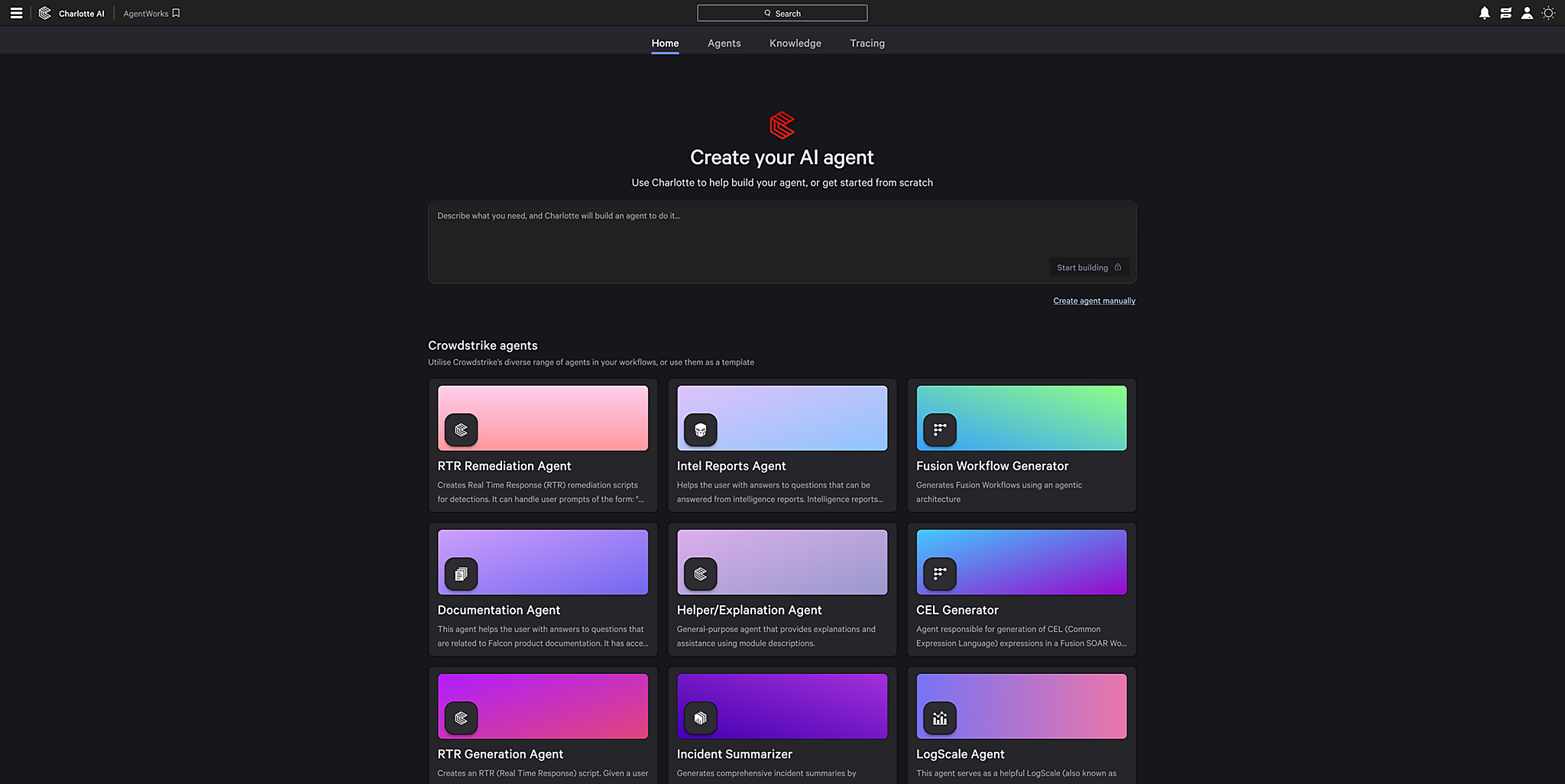
Task: Go to the Tracing tab
Action: pyautogui.click(x=867, y=44)
